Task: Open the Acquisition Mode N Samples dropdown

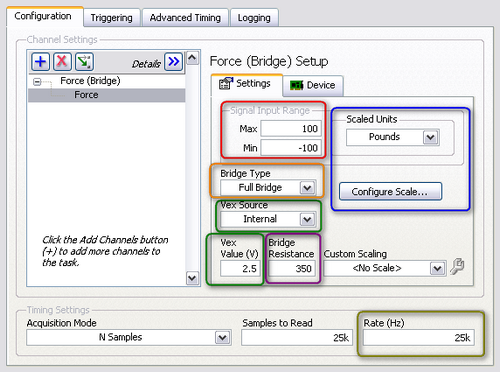Action: pos(129,337)
